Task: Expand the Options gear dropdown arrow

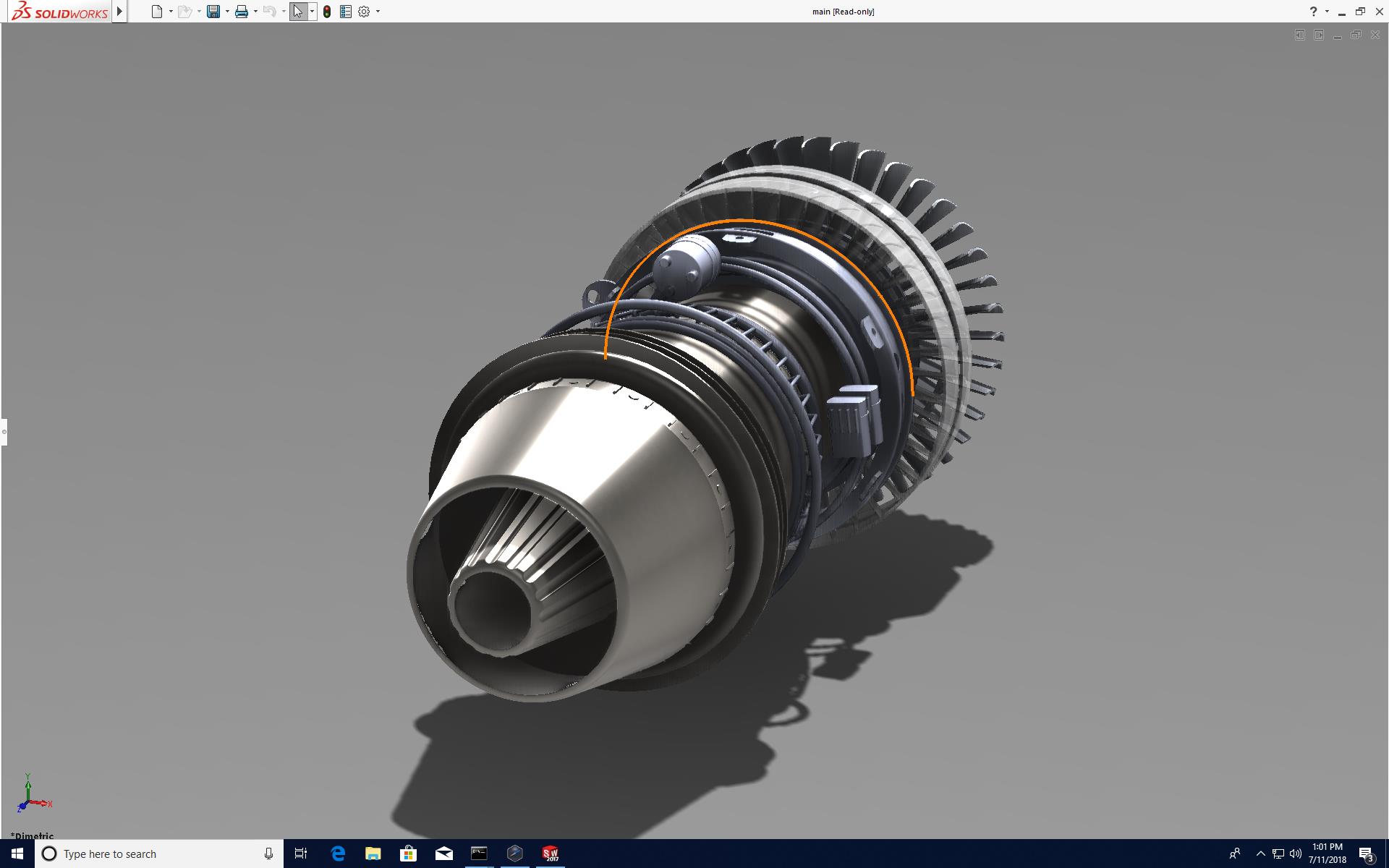Action: click(378, 12)
